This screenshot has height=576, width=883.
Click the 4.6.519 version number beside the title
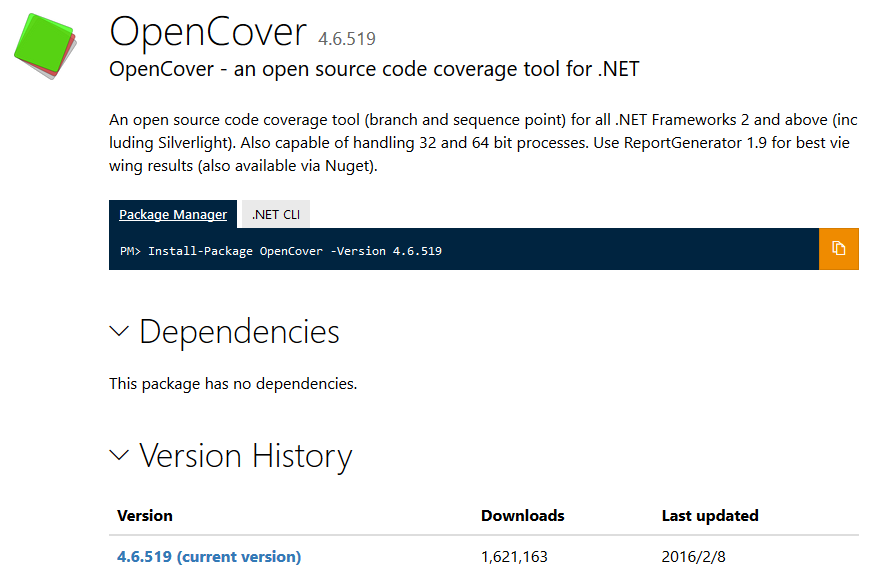(x=347, y=39)
